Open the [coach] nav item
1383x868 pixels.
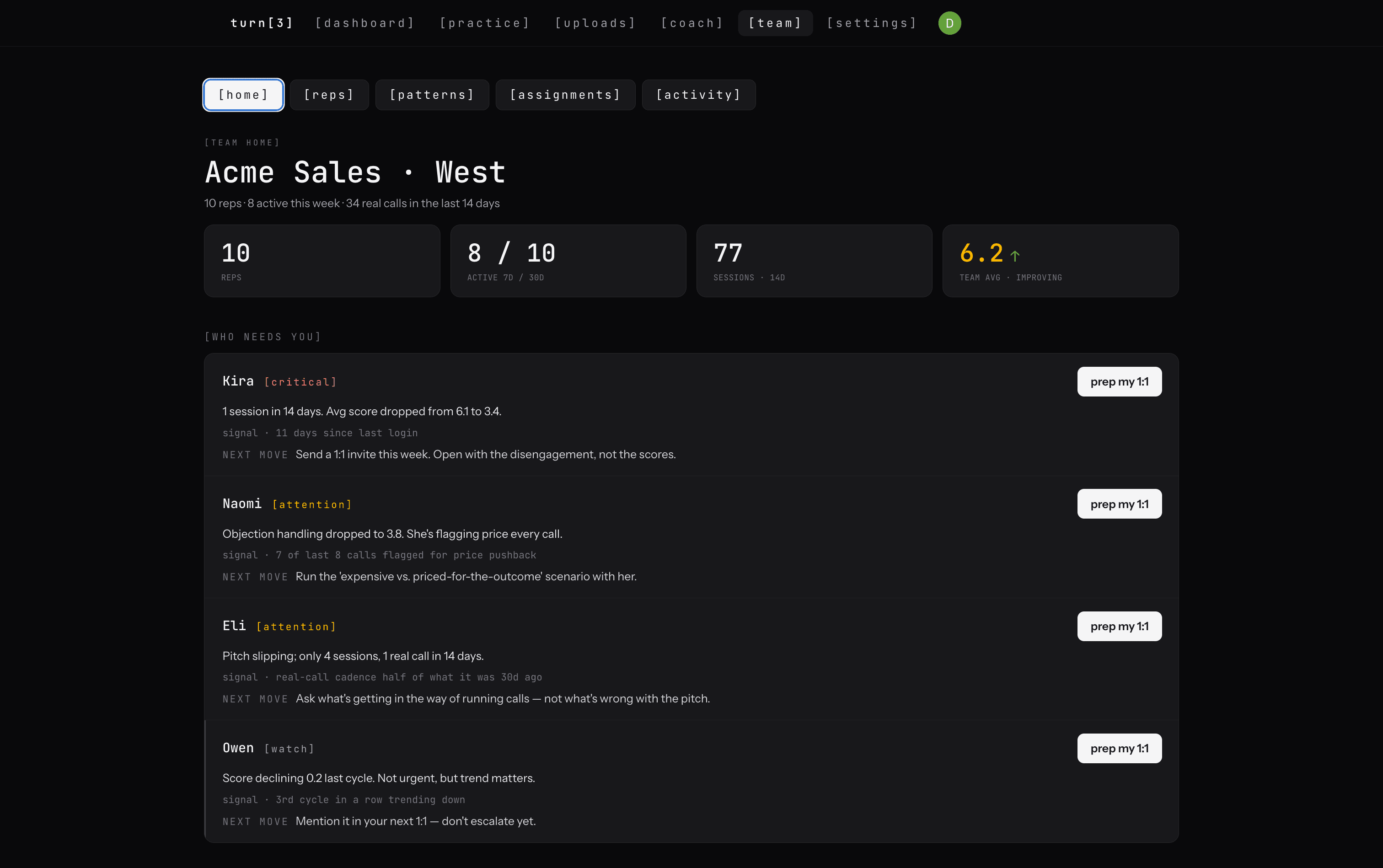[x=692, y=23]
